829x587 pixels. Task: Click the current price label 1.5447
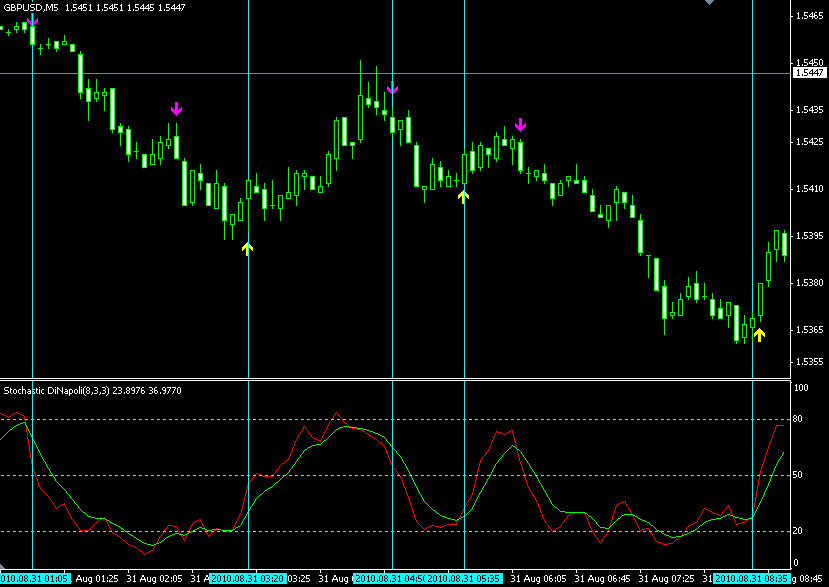(808, 73)
